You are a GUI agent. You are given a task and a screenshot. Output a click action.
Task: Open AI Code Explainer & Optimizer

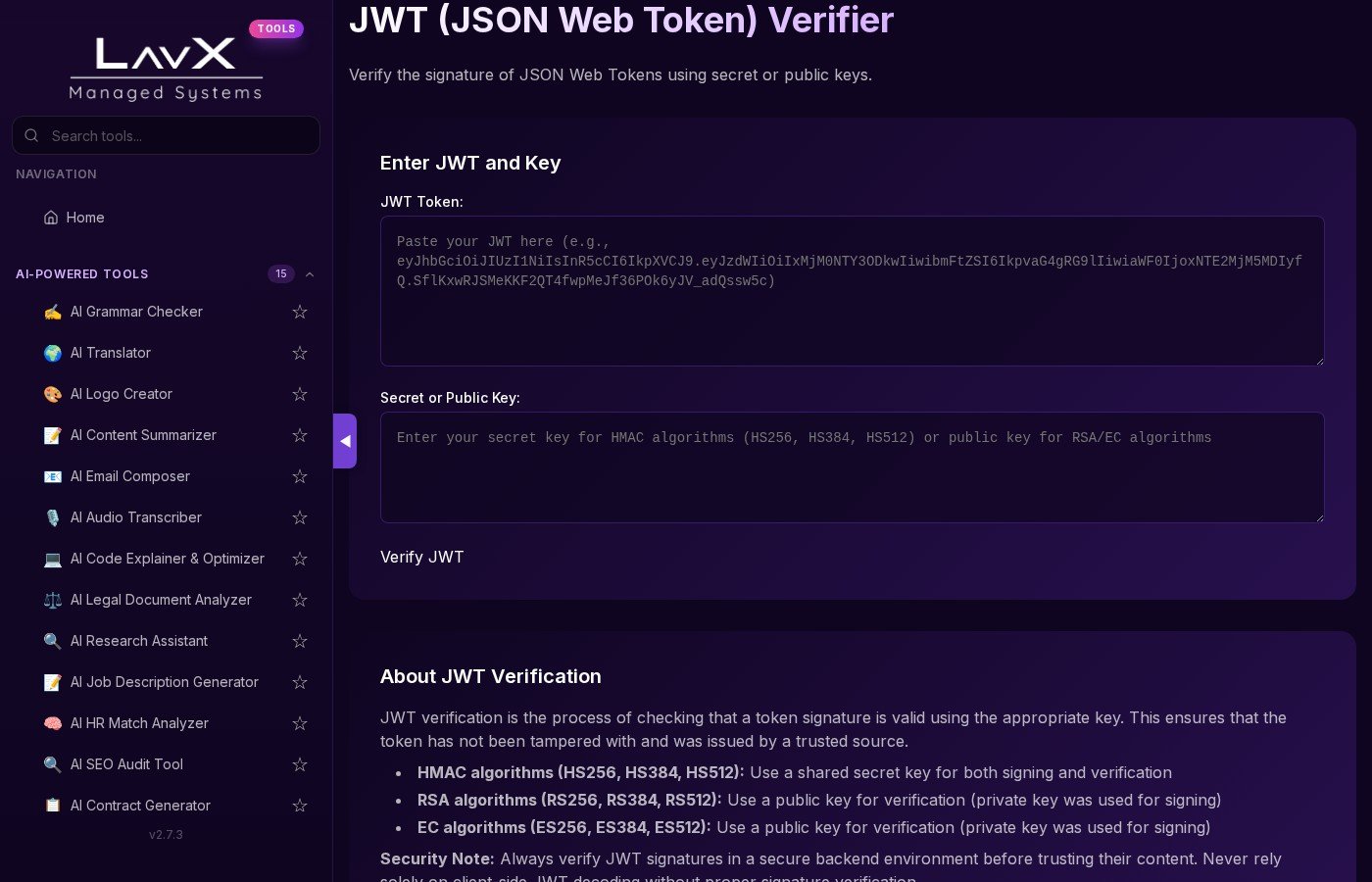[168, 559]
